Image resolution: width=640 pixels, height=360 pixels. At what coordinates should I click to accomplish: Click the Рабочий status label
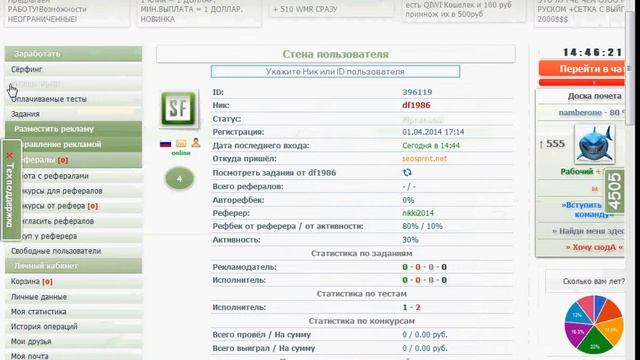click(x=577, y=172)
